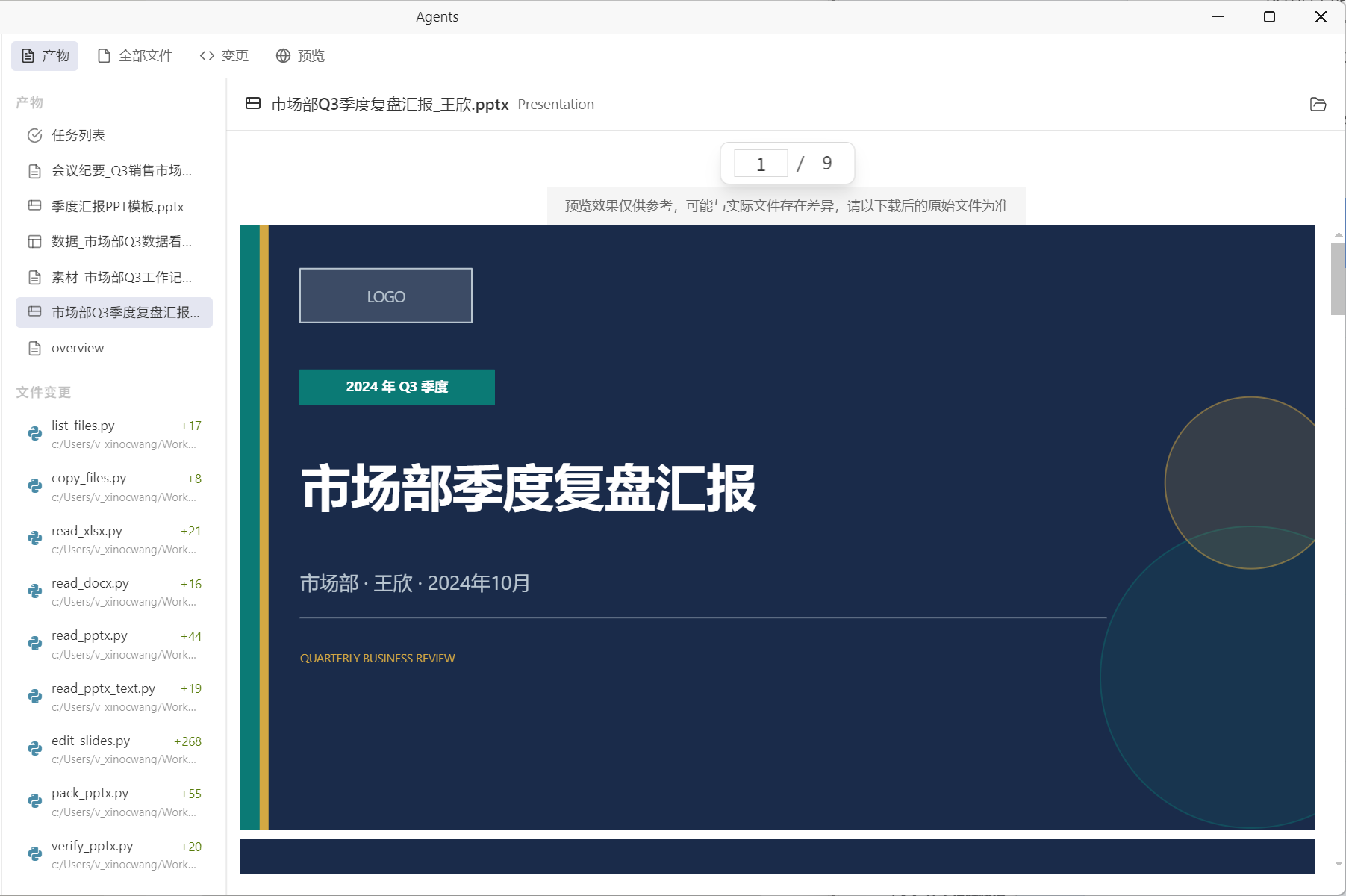Click Python icon beside edit_slides.py
Screen dimensions: 1346x896
(x=34, y=749)
